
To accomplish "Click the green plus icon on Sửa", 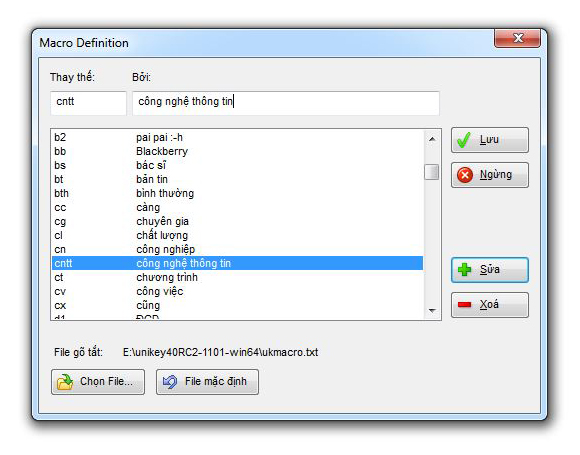I will (465, 269).
